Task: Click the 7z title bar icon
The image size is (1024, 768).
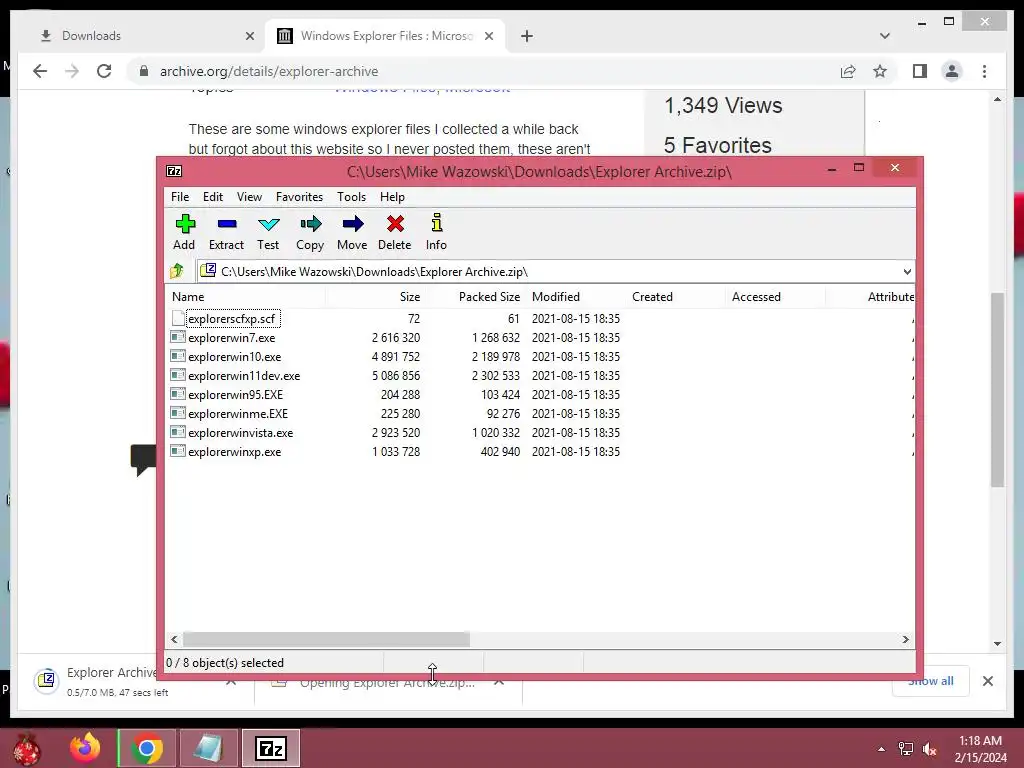Action: (174, 171)
